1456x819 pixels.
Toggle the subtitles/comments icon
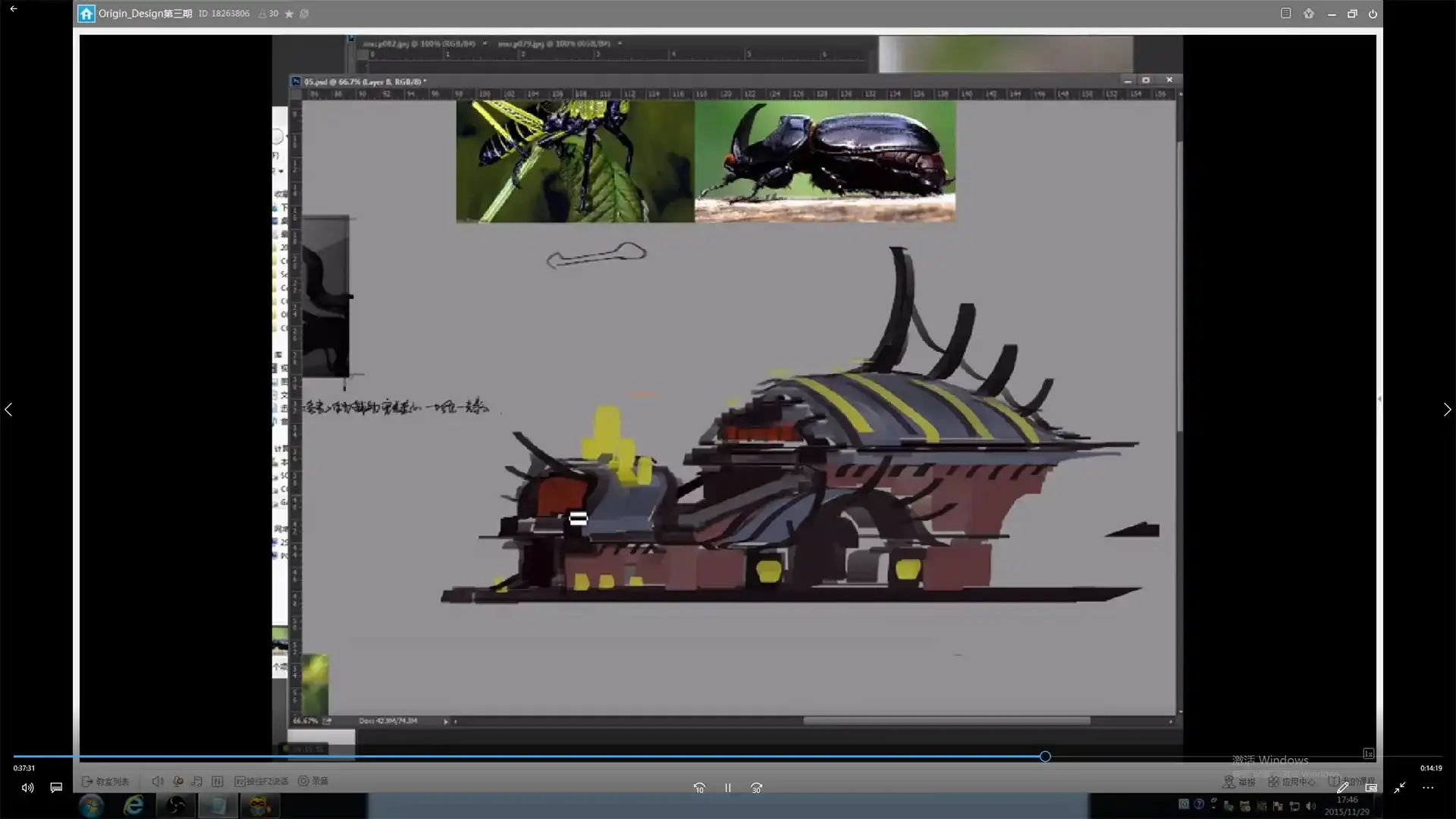pyautogui.click(x=56, y=788)
